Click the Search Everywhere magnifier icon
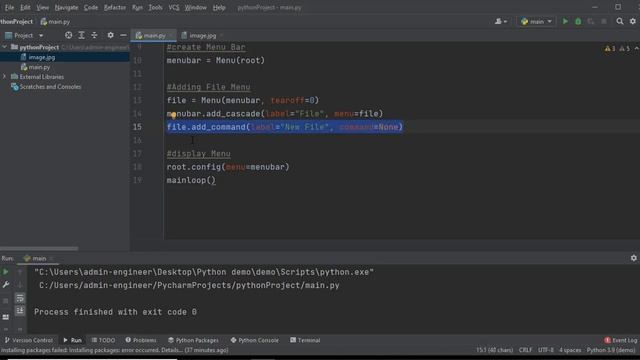640x360 pixels. [620, 21]
